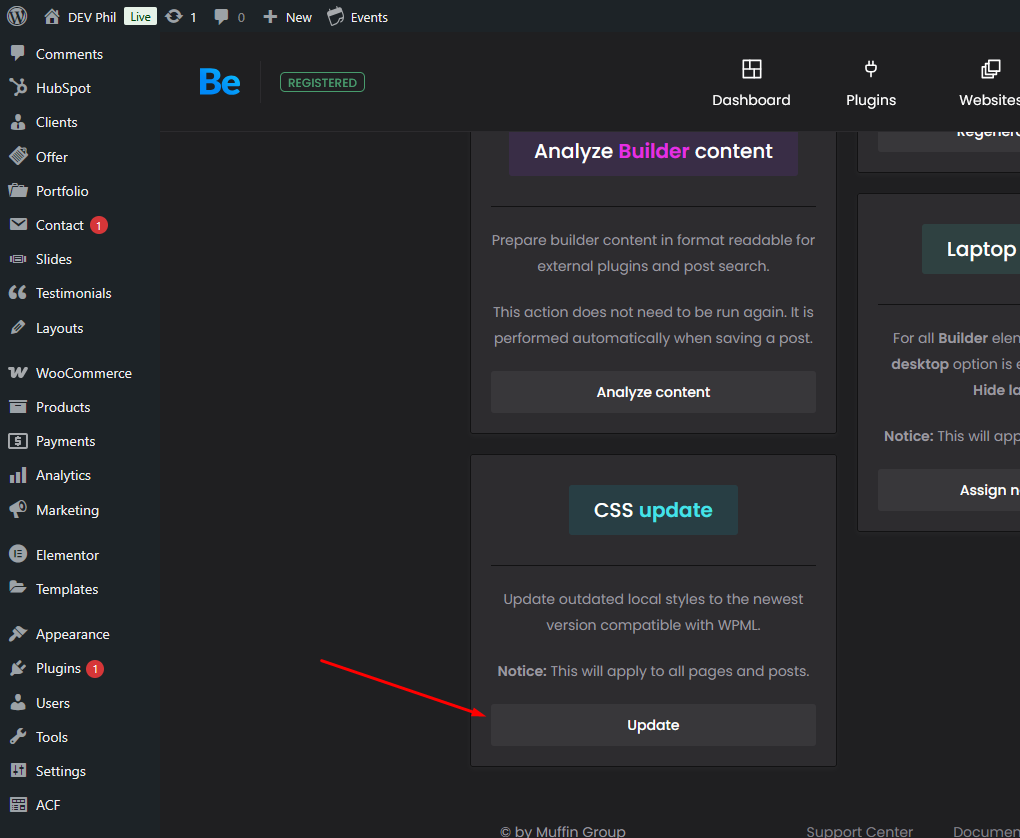Click the 'CSS update' card heading
Image resolution: width=1020 pixels, height=838 pixels.
click(x=653, y=510)
